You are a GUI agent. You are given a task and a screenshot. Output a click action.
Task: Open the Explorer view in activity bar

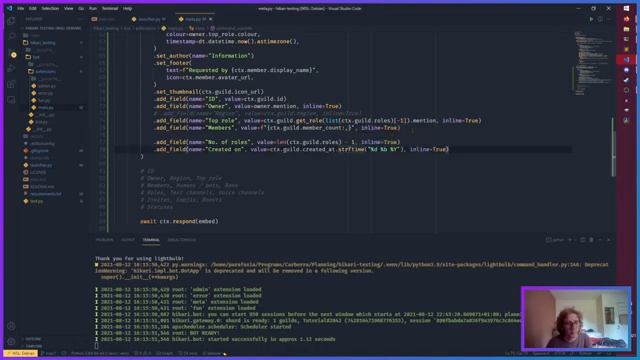pyautogui.click(x=11, y=21)
